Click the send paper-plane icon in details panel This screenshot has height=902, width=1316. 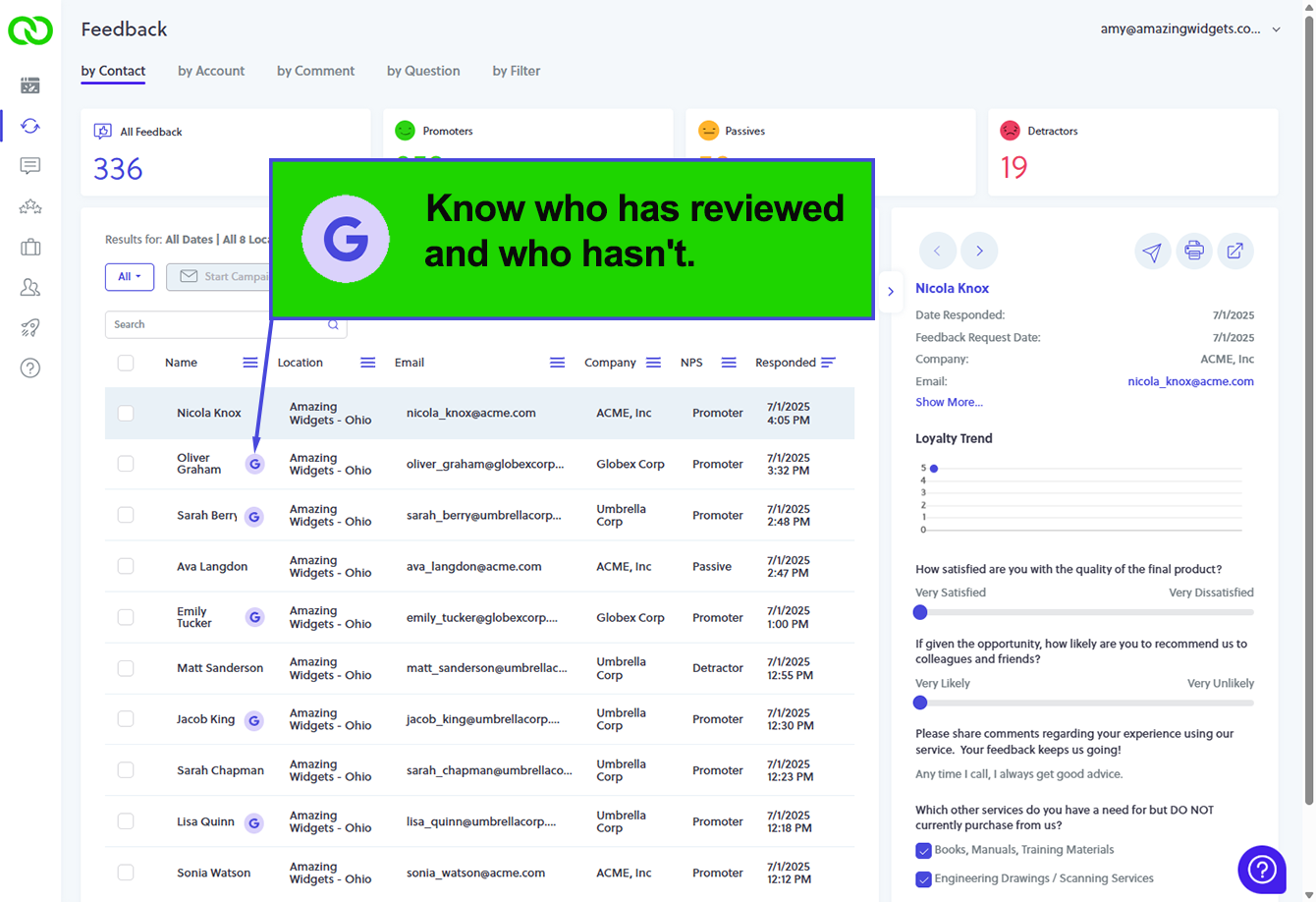tap(1153, 251)
